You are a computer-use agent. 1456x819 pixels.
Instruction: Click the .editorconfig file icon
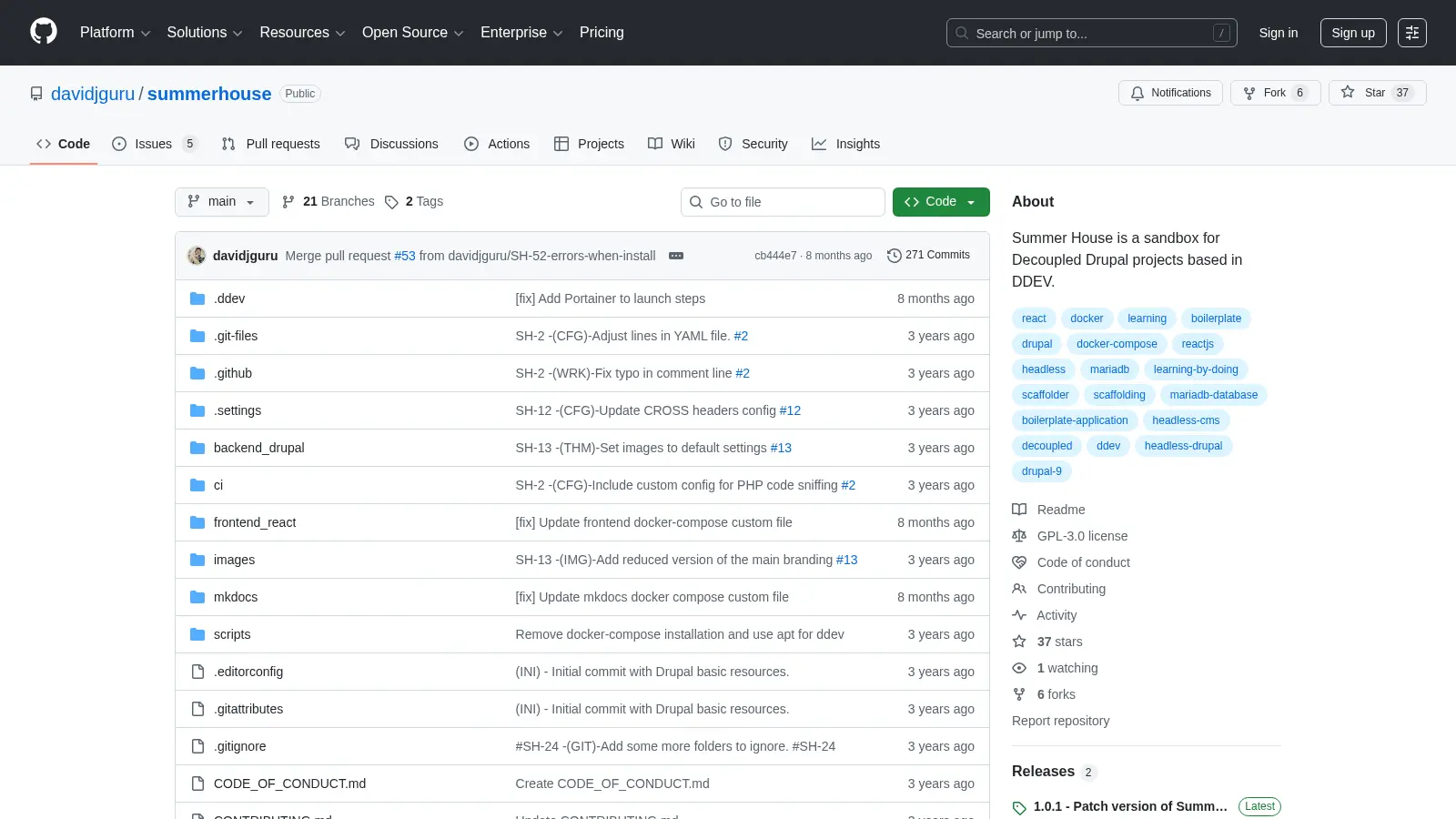click(197, 672)
